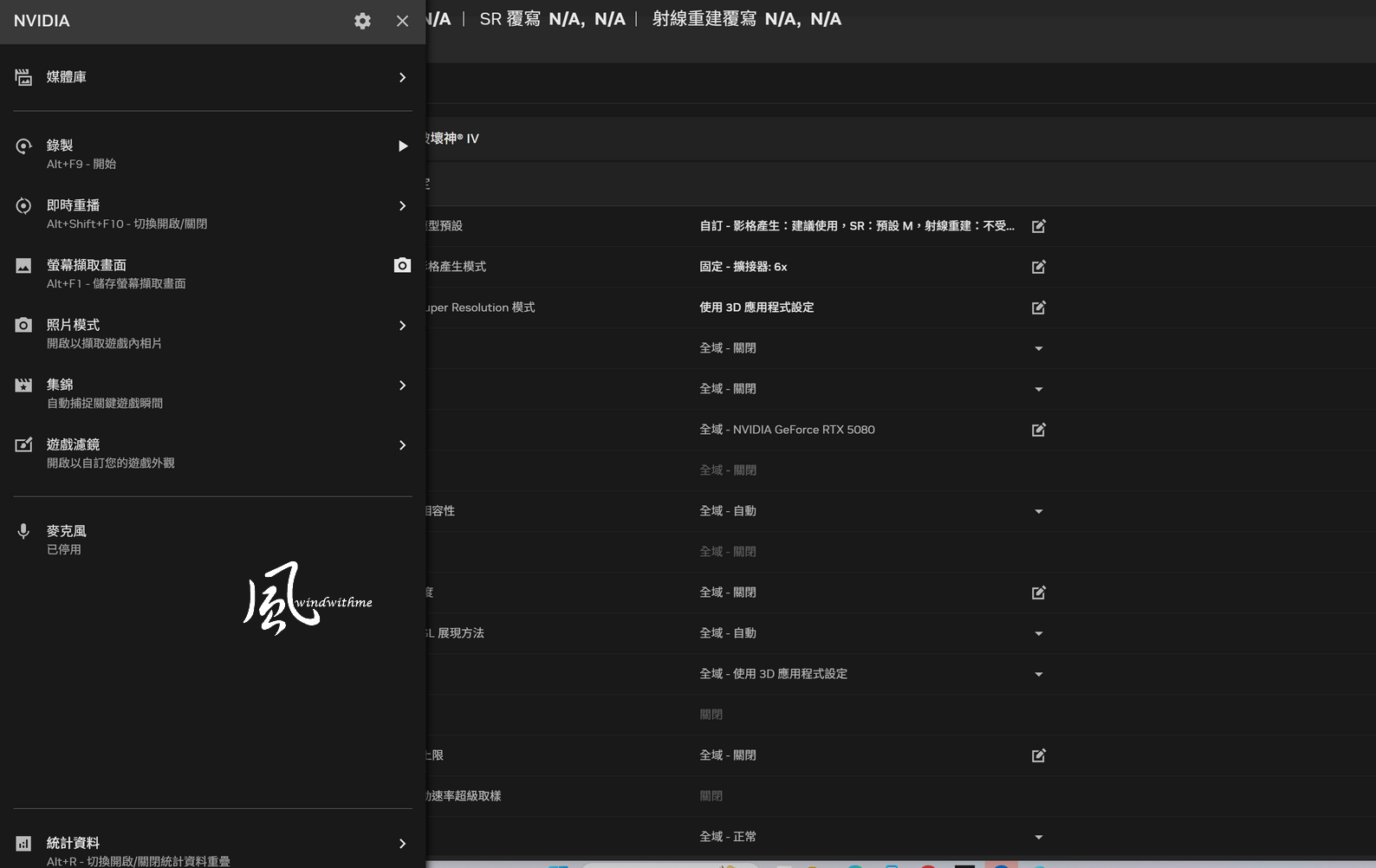Expand the 照片模式 chevron
The width and height of the screenshot is (1376, 868).
click(x=402, y=325)
